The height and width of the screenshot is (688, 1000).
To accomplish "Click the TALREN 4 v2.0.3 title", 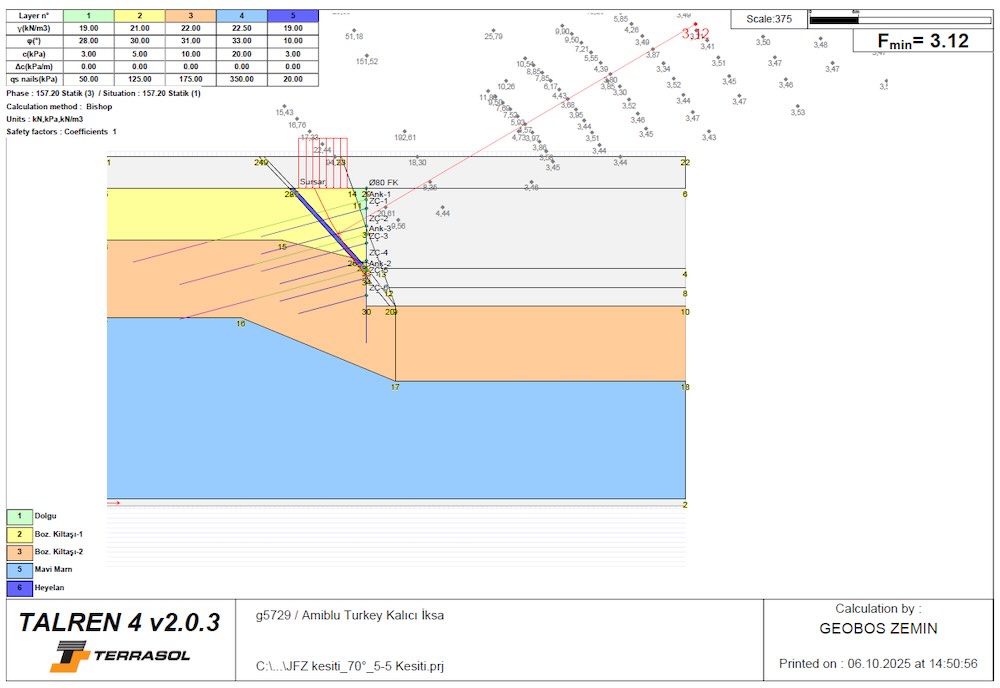I will (x=119, y=623).
